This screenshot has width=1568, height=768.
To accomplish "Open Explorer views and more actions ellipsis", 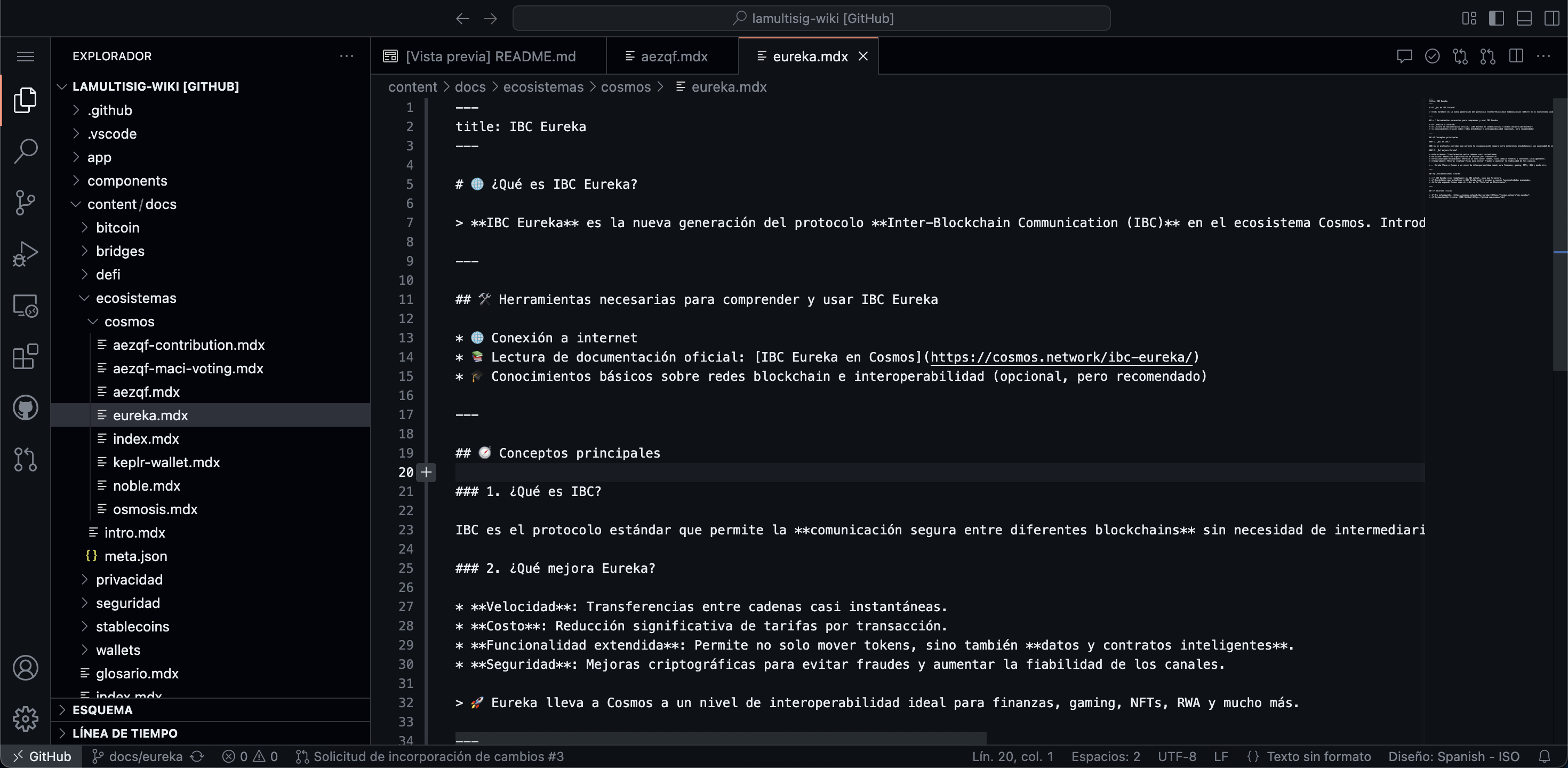I will [346, 56].
